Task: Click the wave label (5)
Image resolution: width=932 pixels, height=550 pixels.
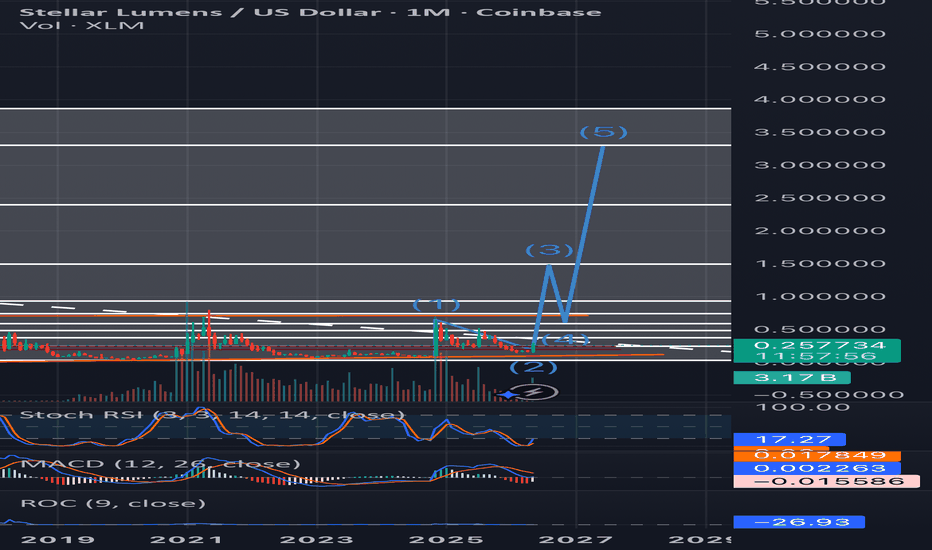Action: click(x=603, y=132)
